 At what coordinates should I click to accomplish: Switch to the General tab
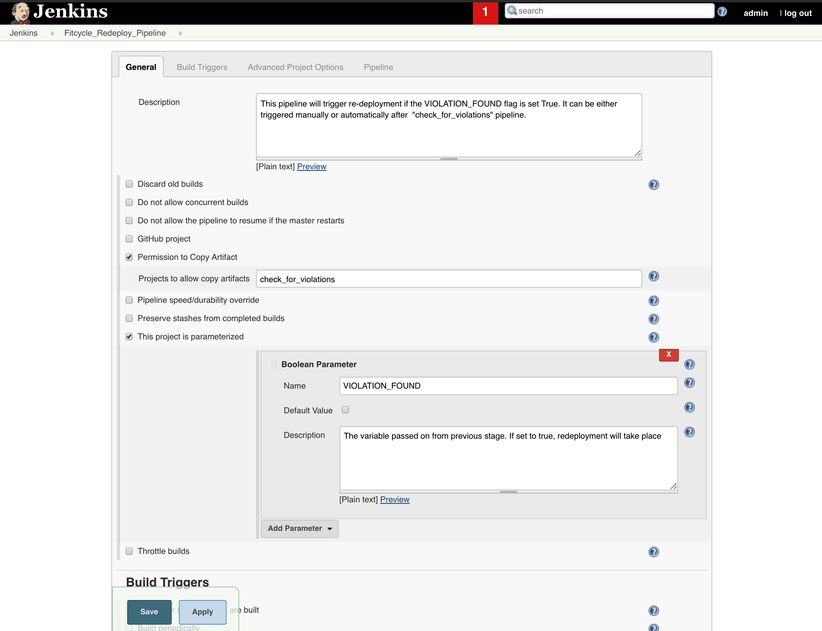(141, 67)
